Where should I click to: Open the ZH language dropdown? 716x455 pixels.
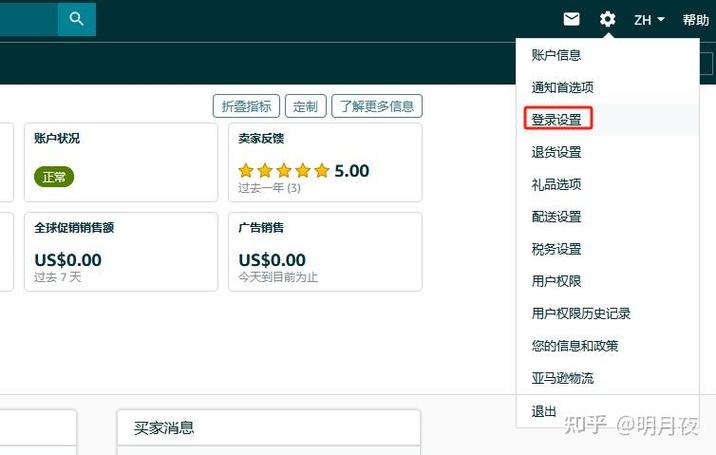(x=649, y=20)
